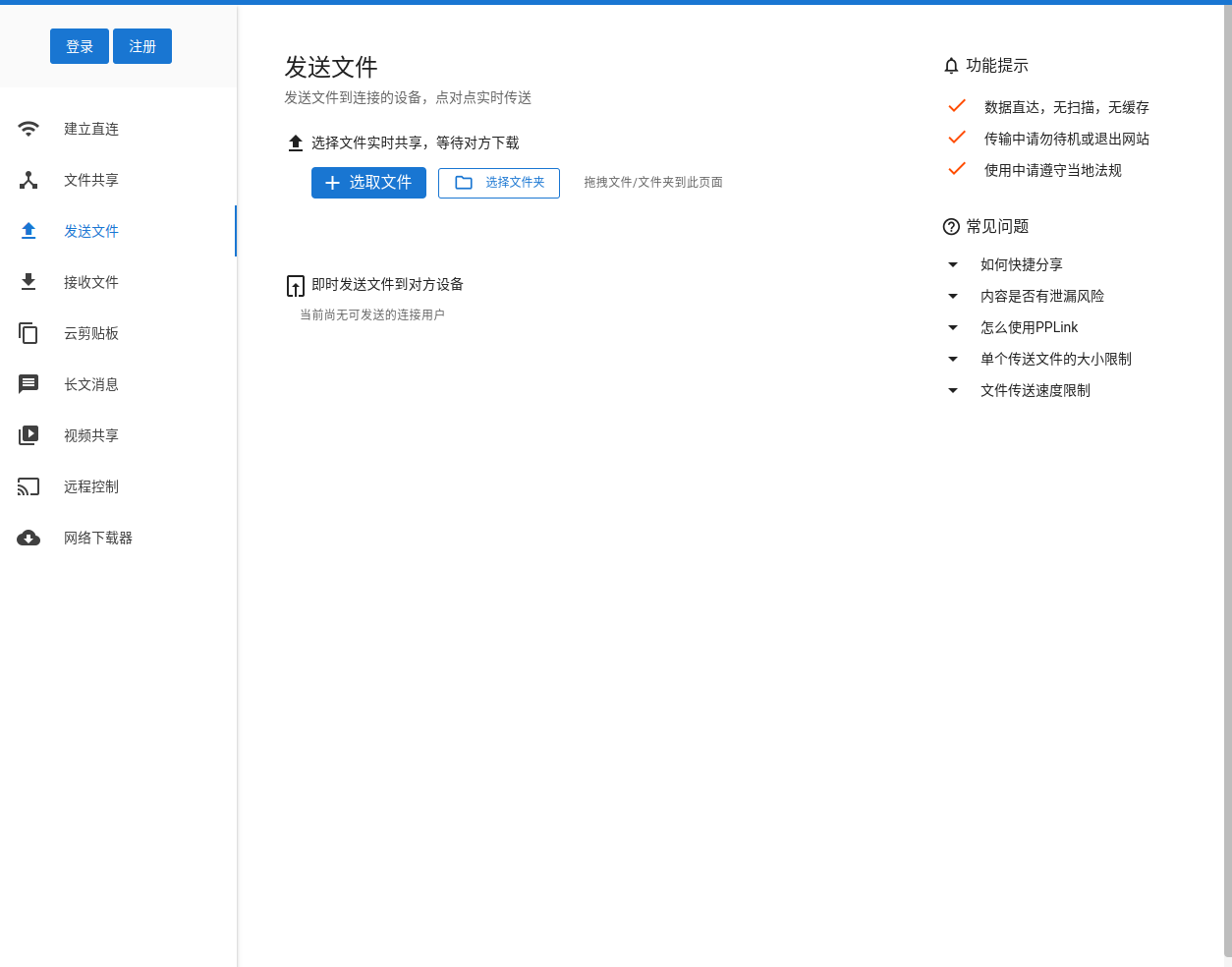The width and height of the screenshot is (1232, 967).
Task: Click the 云剪贴板 clipboard copy icon
Action: click(28, 333)
